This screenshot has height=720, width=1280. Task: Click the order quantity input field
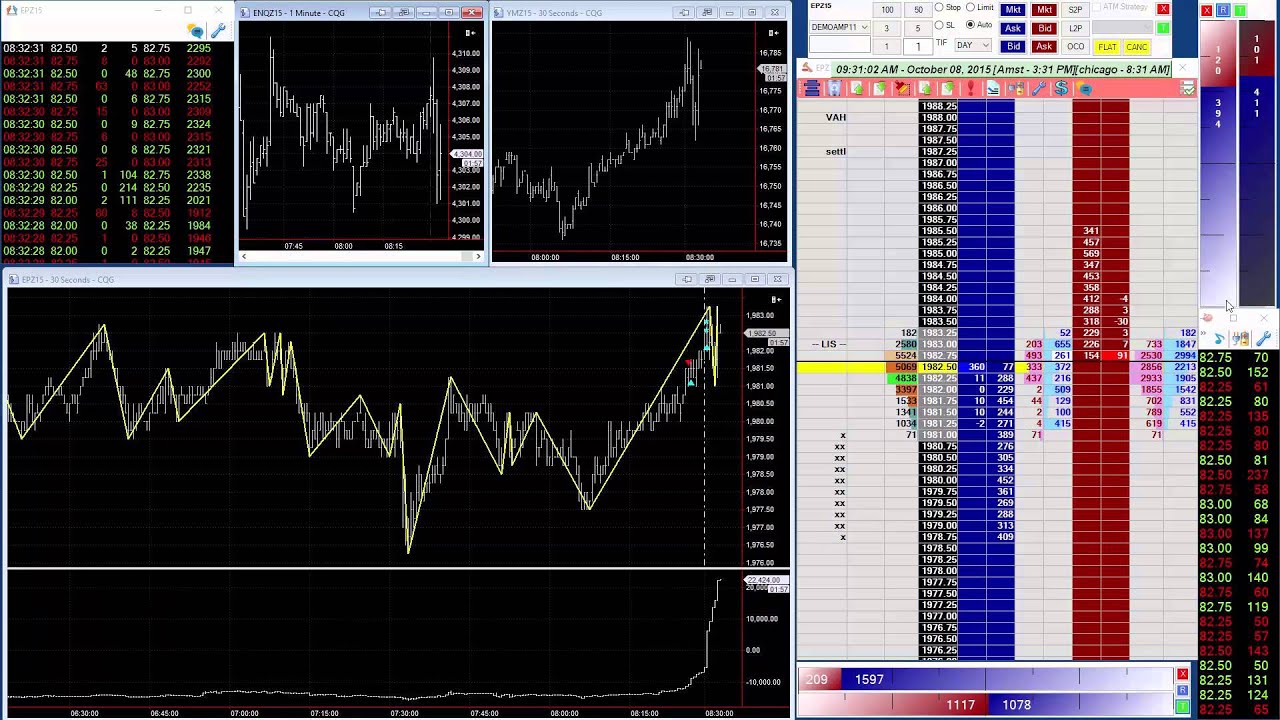(918, 46)
